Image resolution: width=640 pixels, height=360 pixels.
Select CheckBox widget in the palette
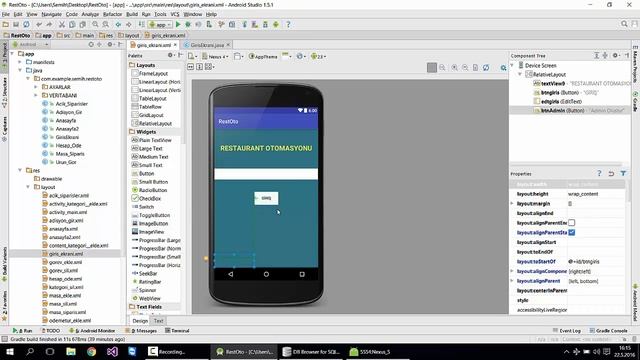[146, 198]
